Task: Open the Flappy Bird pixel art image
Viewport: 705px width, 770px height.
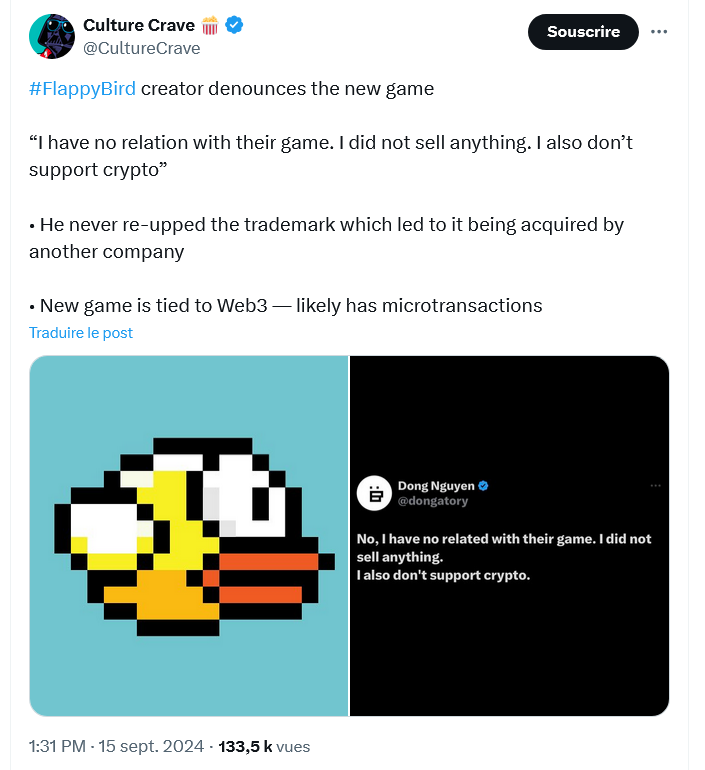Action: pos(189,536)
